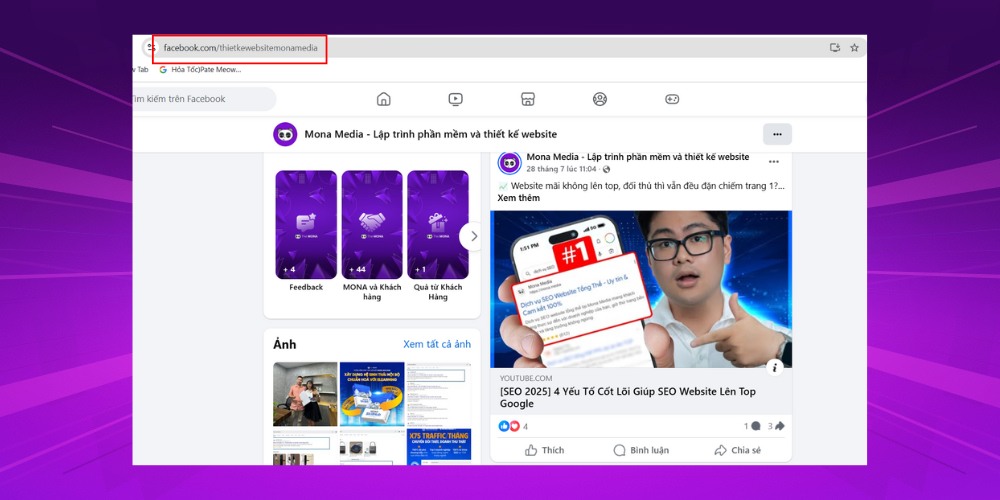1000x500 pixels.
Task: Open the Quà từ Khách Hàng album
Action: tap(438, 224)
